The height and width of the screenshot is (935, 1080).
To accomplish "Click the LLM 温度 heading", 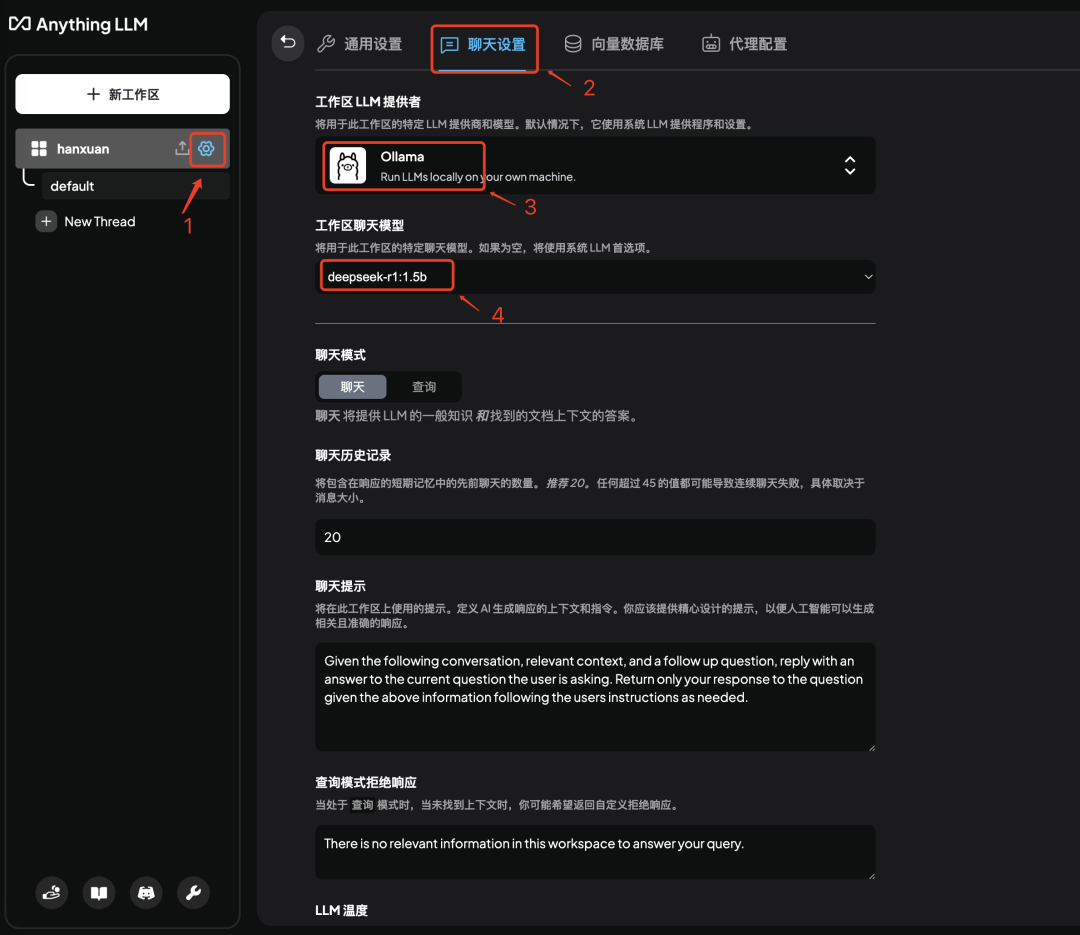I will pos(342,910).
